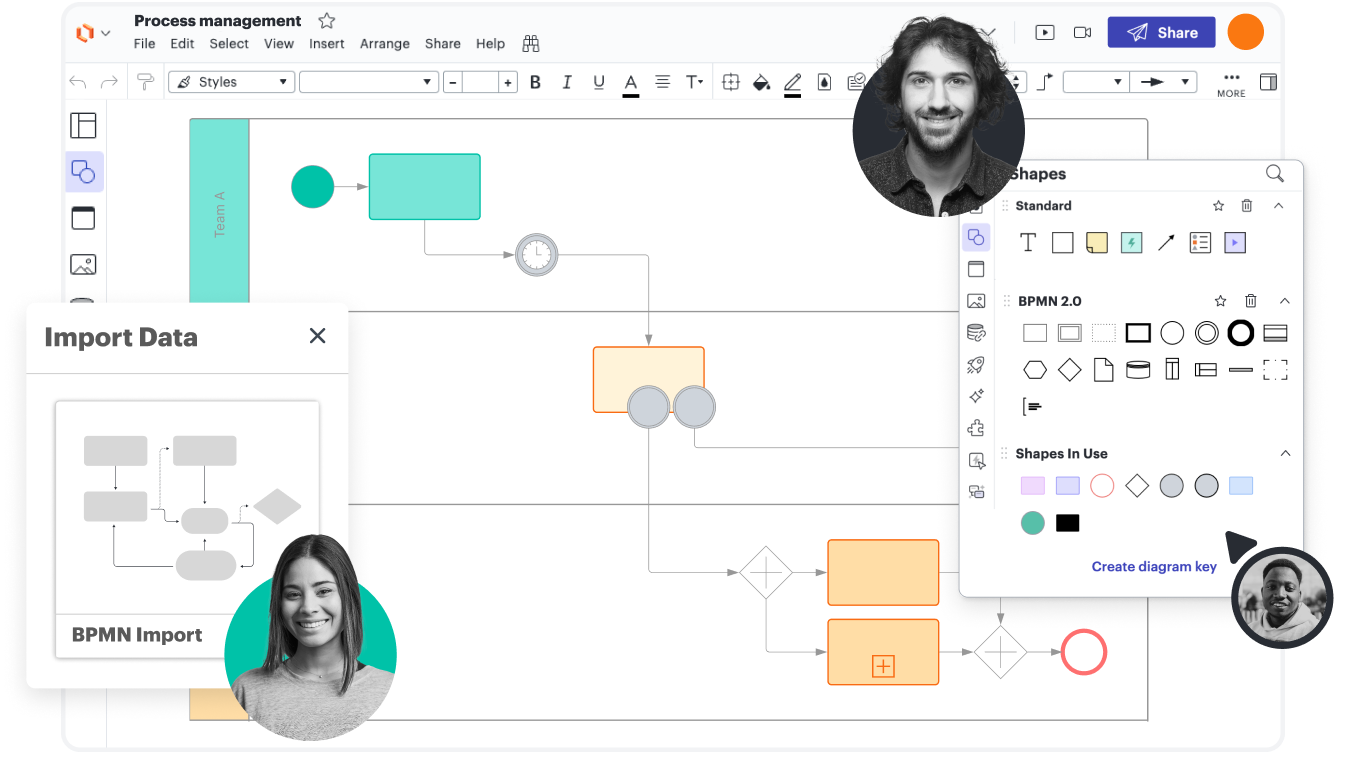The width and height of the screenshot is (1361, 764).
Task: Click the search icon in Shapes panel
Action: [1274, 174]
